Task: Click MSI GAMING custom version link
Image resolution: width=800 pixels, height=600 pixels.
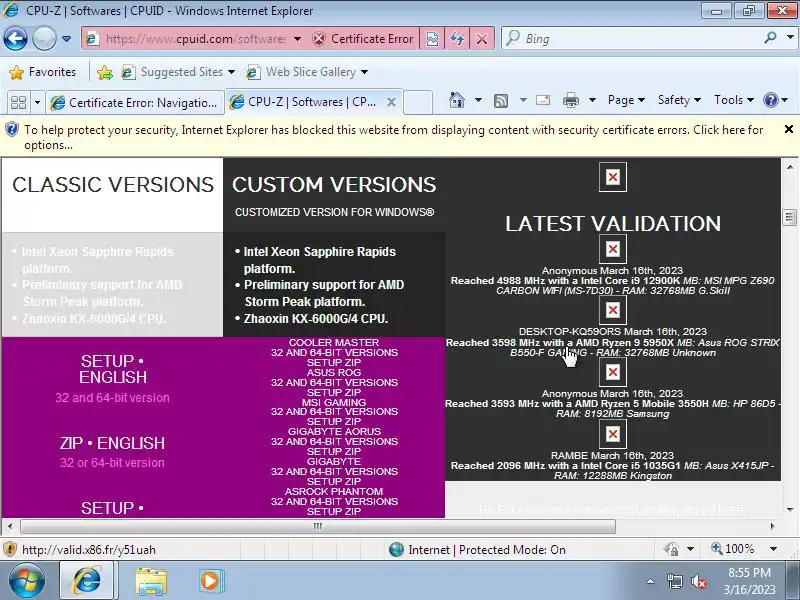Action: pos(334,402)
